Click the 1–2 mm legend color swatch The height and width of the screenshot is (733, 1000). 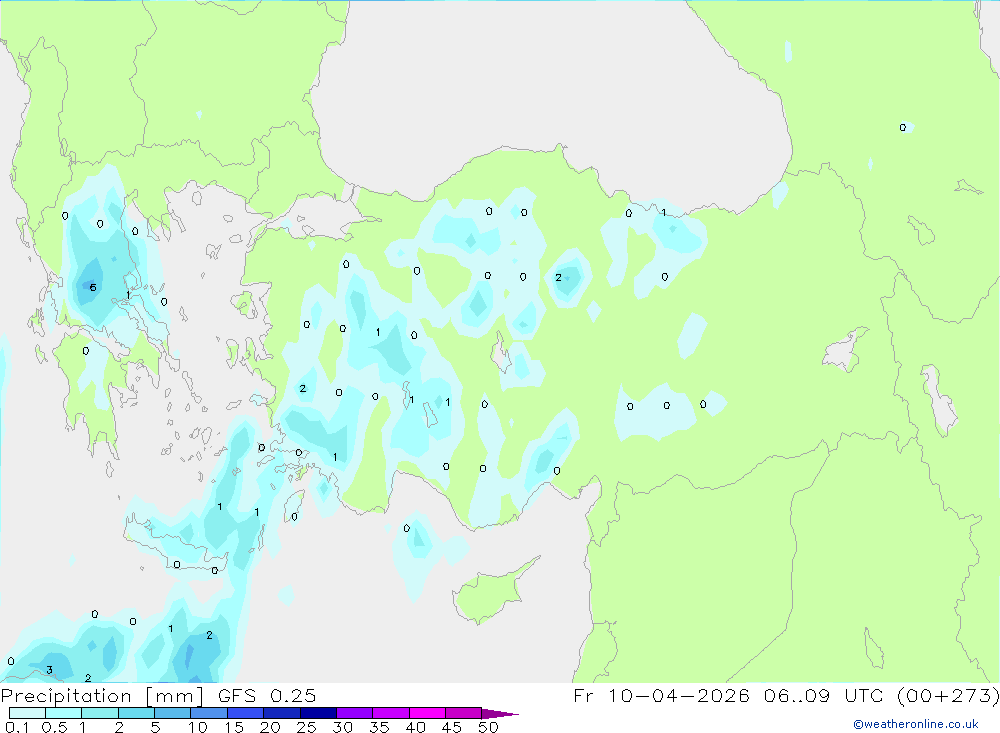[100, 713]
